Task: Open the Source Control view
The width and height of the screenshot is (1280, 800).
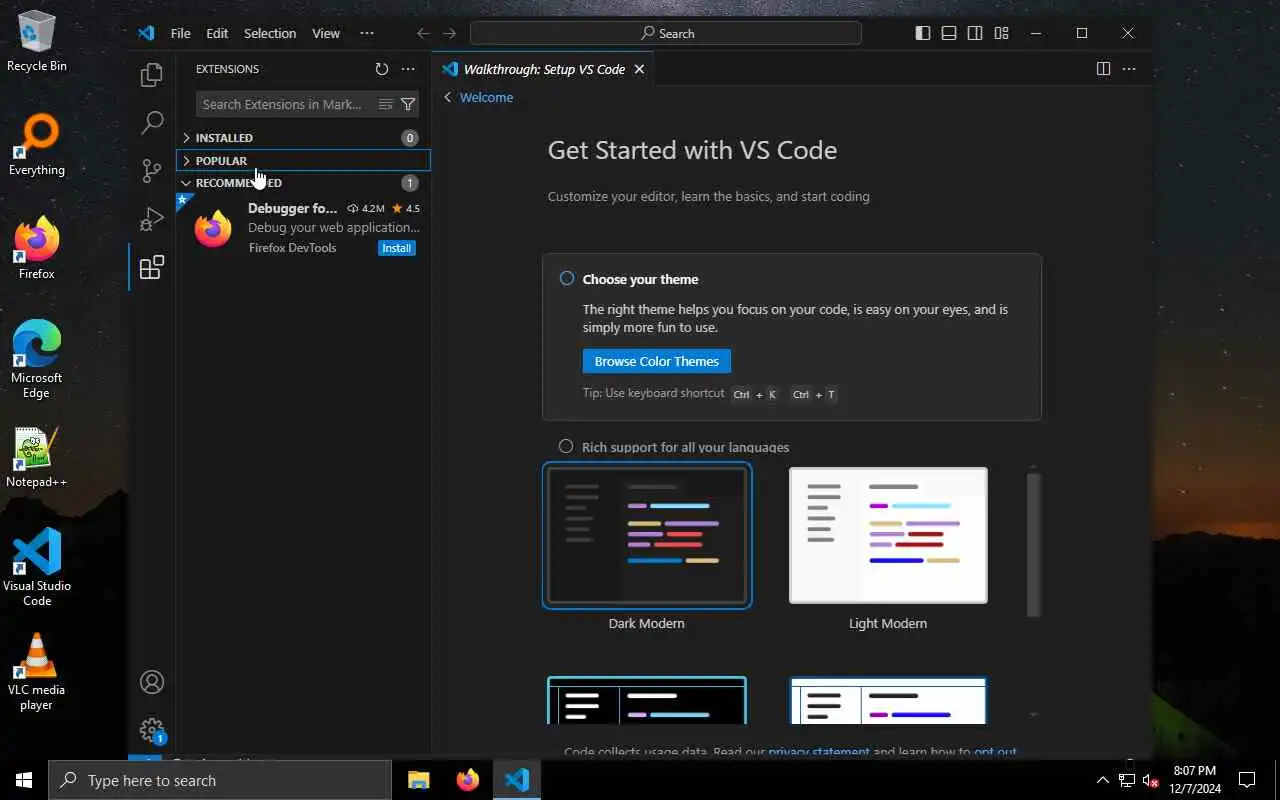Action: pyautogui.click(x=151, y=171)
